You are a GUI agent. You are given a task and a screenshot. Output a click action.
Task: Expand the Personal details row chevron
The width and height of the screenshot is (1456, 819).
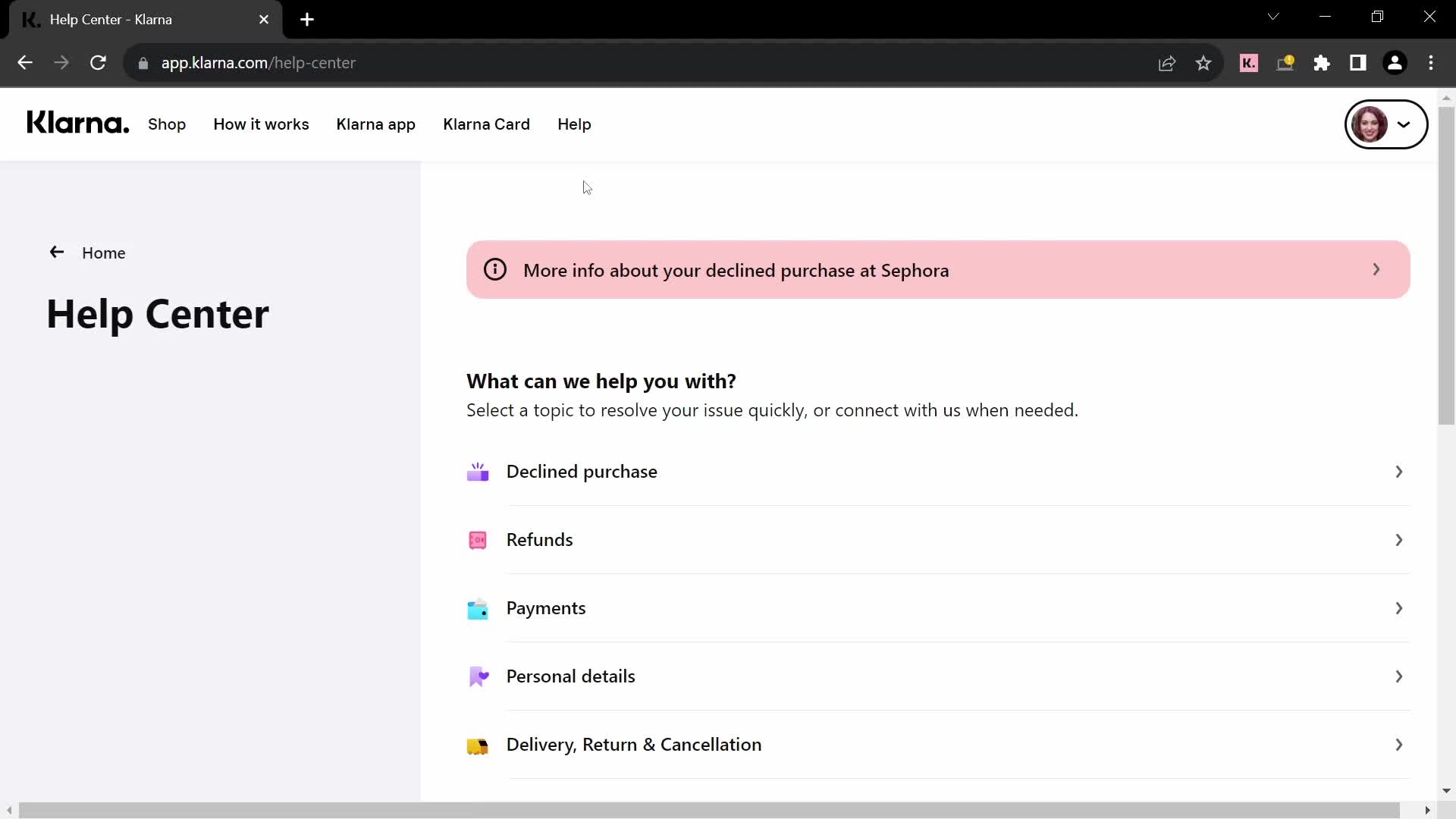[x=1399, y=676]
